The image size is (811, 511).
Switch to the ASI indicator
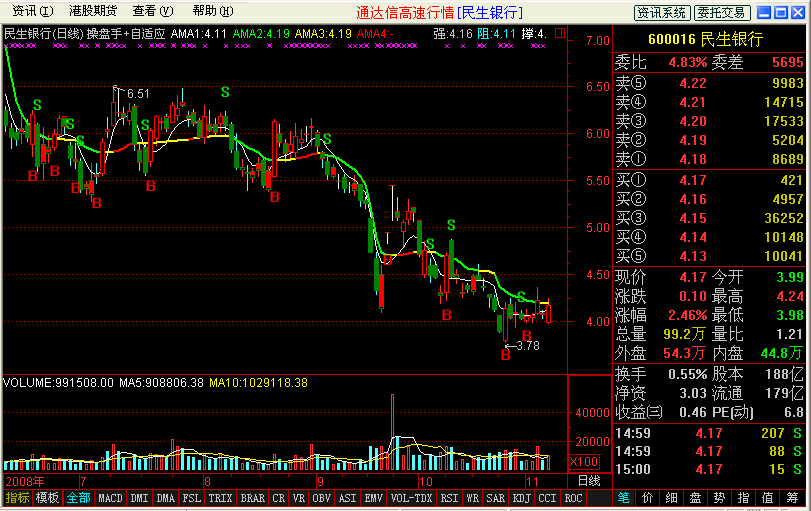347,498
